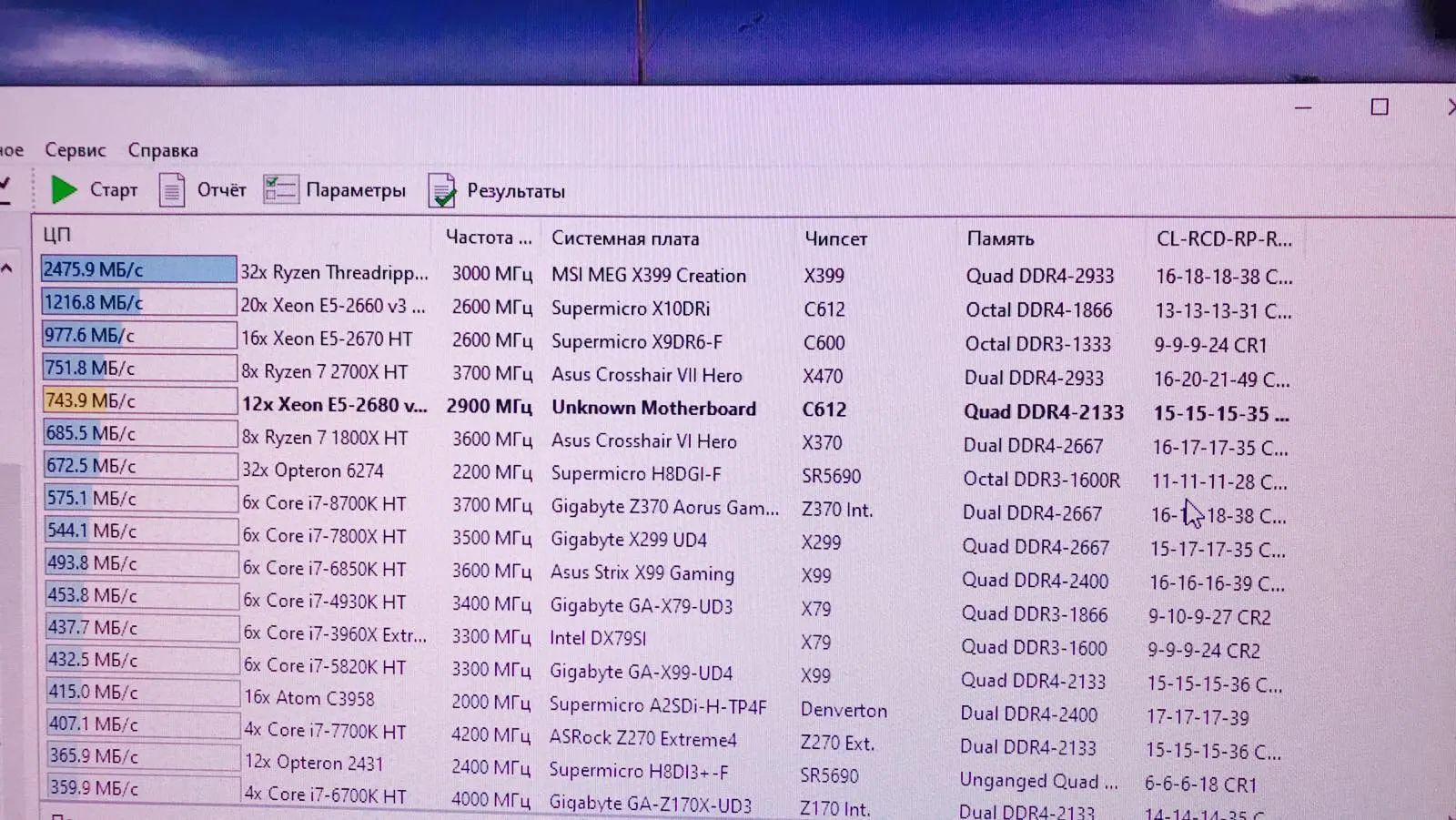The height and width of the screenshot is (820, 1456).
Task: Click the Supermicro X10DRi motherboard cell
Action: (x=631, y=309)
